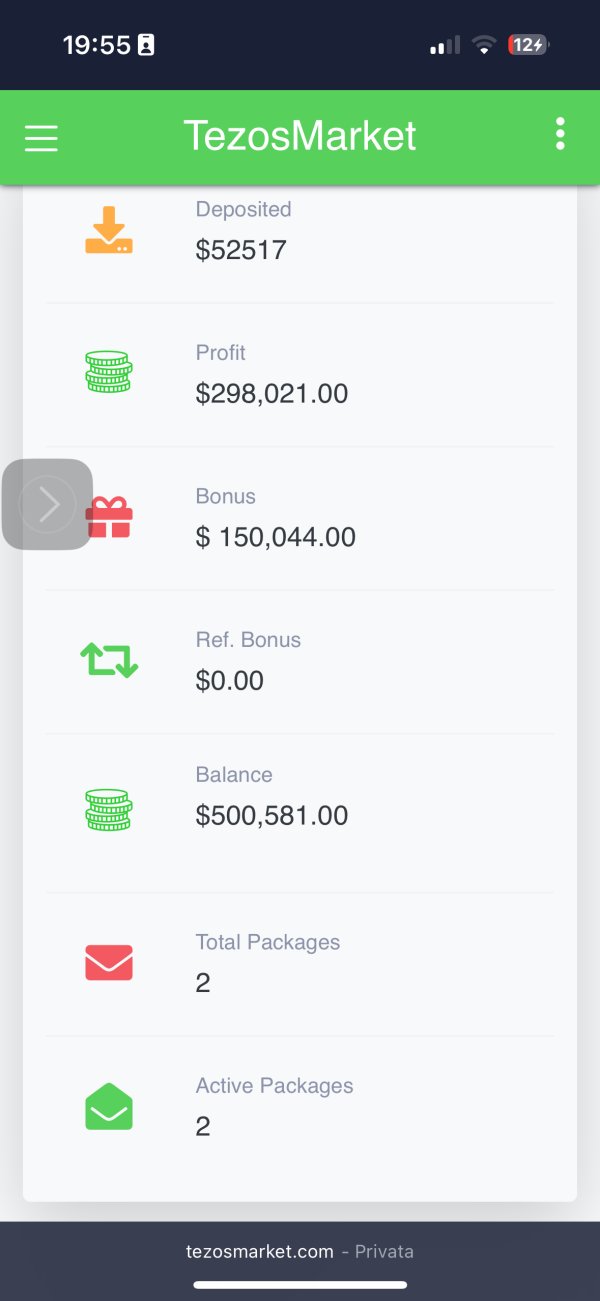Select the Deposited amount $52517

click(x=241, y=250)
